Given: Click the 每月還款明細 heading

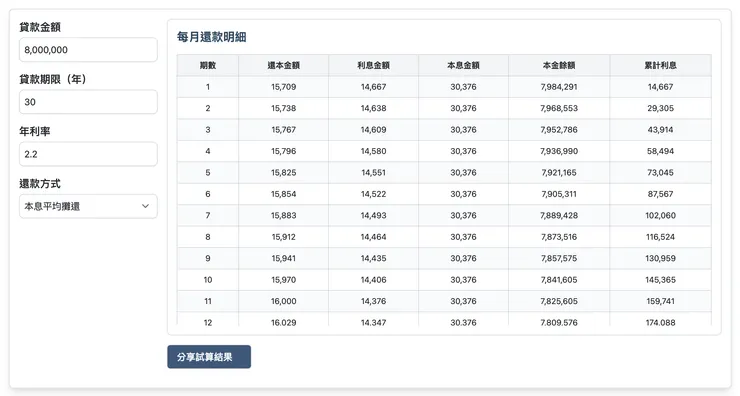Looking at the screenshot, I should coord(211,37).
